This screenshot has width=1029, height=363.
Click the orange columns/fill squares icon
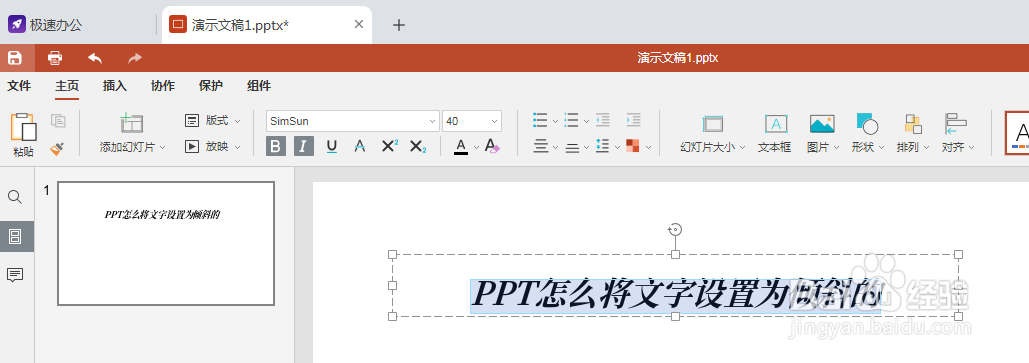tap(633, 146)
